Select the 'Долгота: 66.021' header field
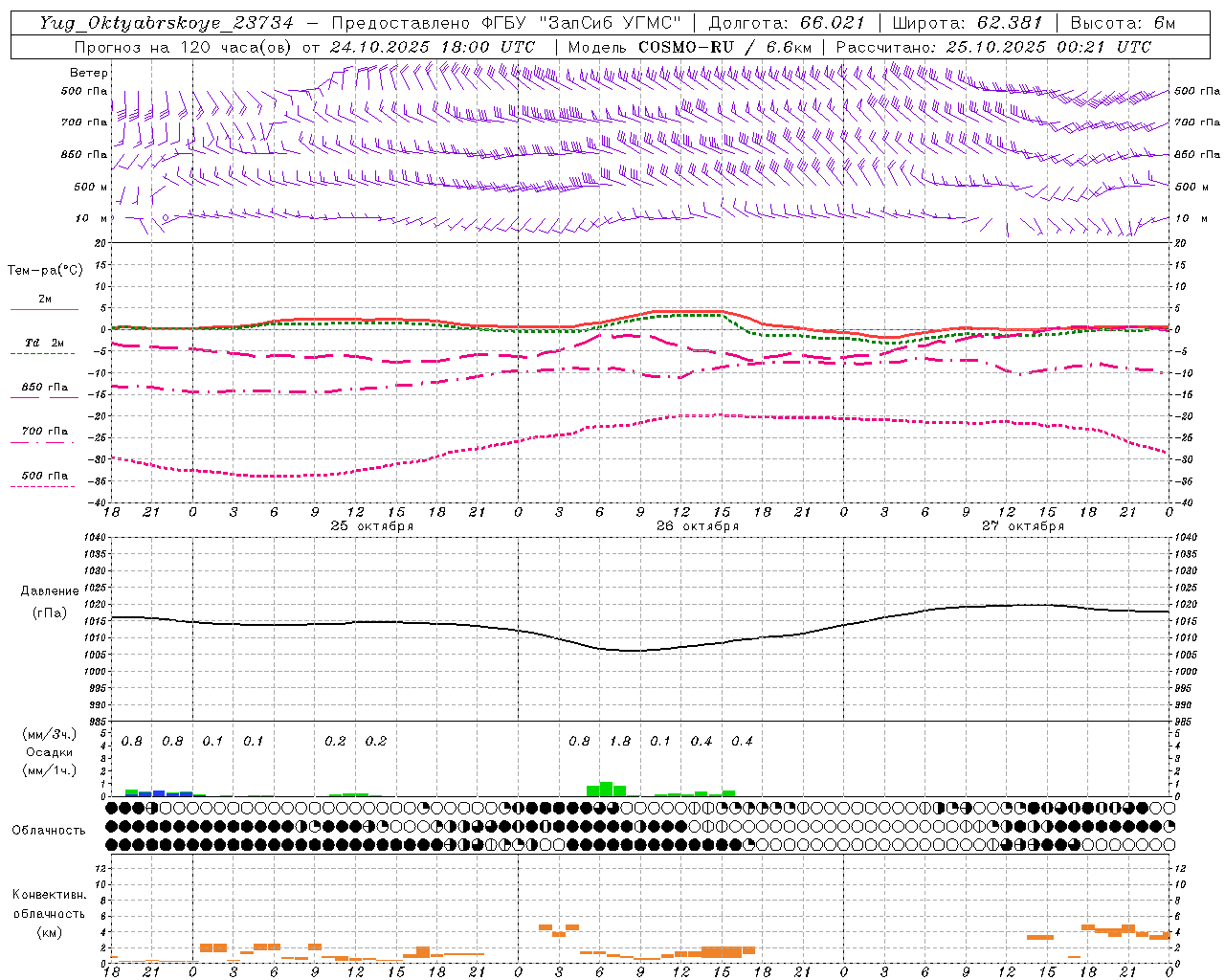 point(787,23)
